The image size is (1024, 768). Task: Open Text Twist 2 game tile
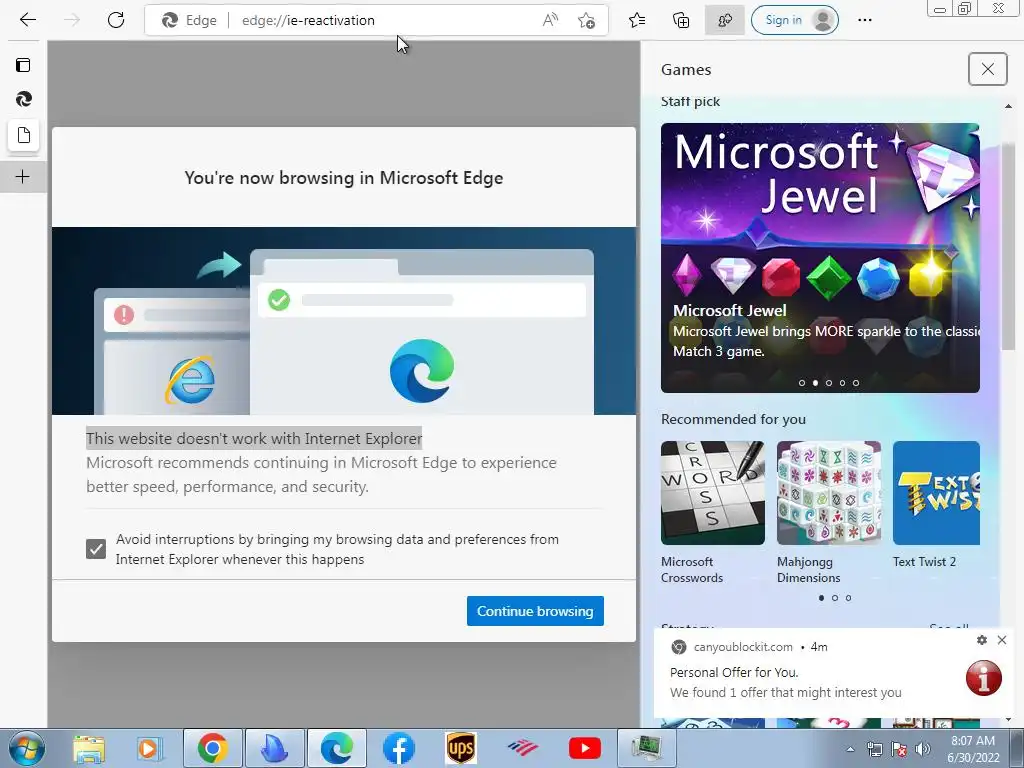tap(936, 505)
